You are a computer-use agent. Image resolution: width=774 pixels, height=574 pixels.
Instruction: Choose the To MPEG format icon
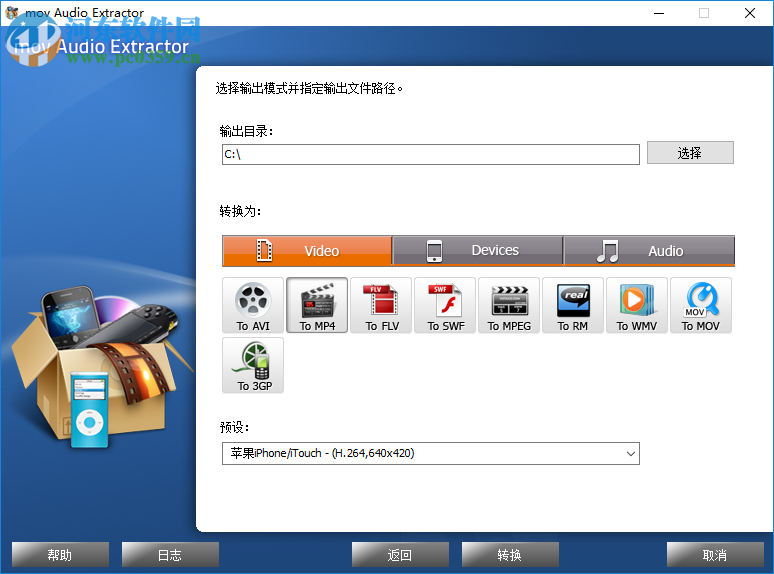pos(509,305)
